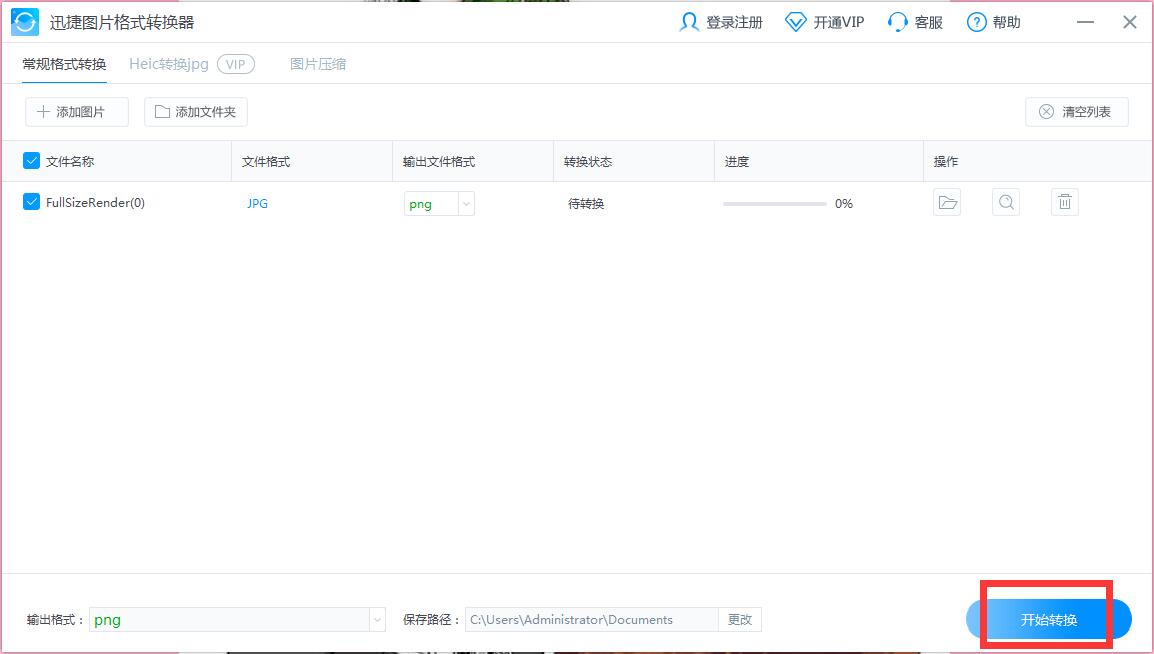Click 开始转换 to start conversion
Image resolution: width=1154 pixels, height=654 pixels.
[1048, 618]
